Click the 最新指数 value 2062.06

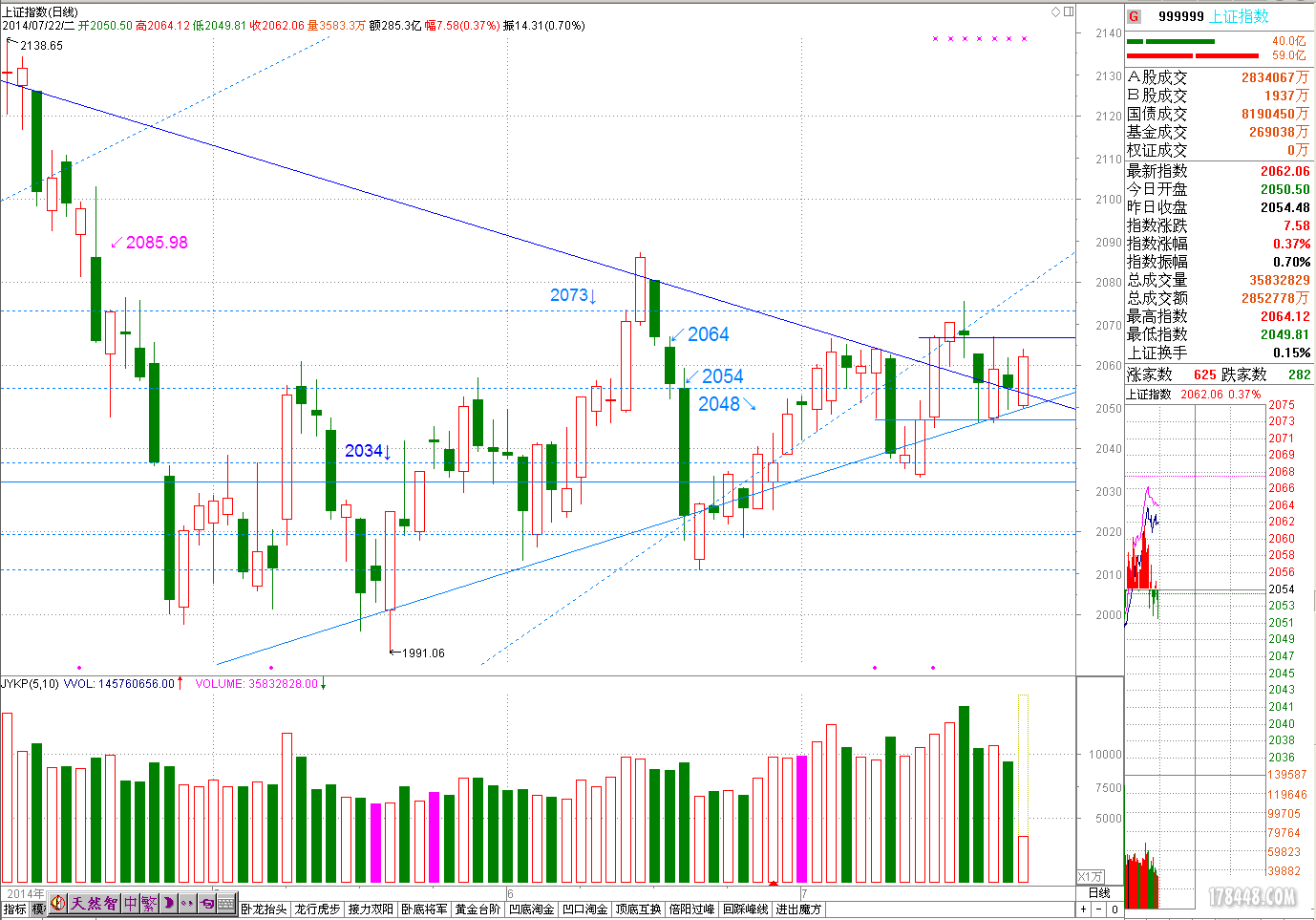click(x=1284, y=171)
